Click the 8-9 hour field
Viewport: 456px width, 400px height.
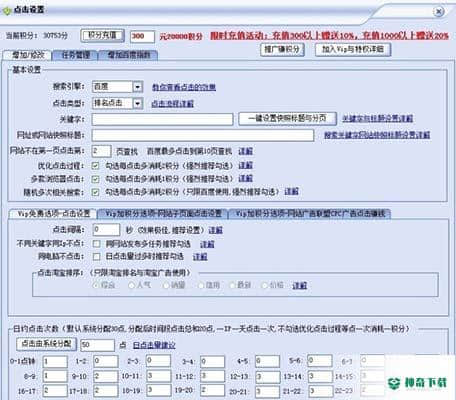point(55,376)
